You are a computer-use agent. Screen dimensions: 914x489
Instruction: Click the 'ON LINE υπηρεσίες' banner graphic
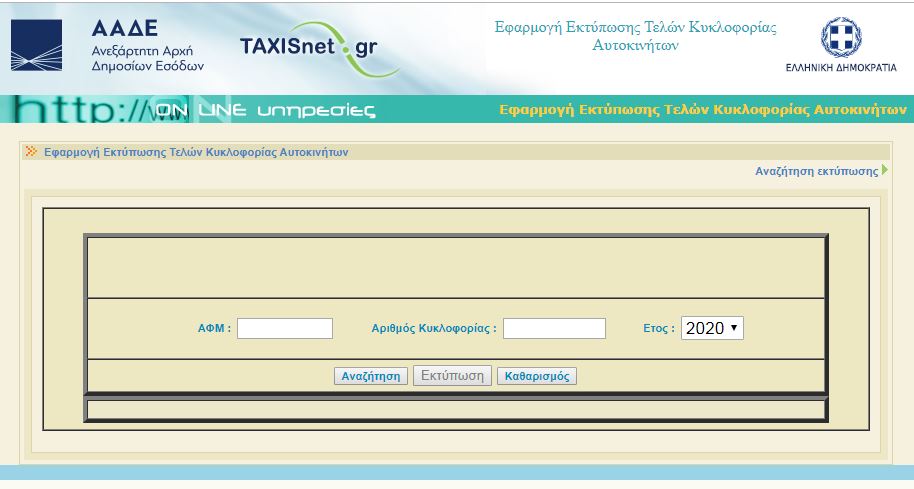click(x=265, y=109)
